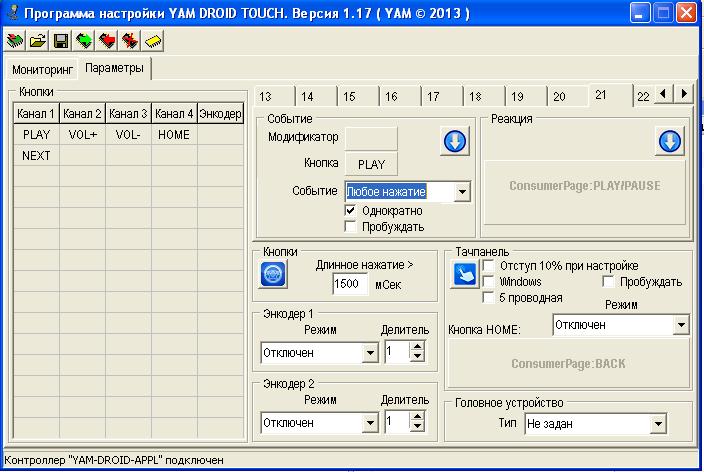Click blue down-arrow button in Реакция group
This screenshot has width=704, height=472.
point(669,142)
